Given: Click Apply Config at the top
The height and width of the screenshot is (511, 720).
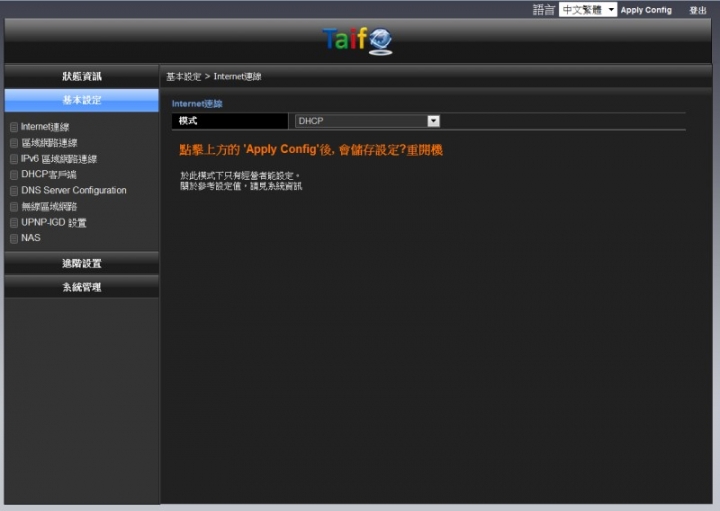Looking at the screenshot, I should point(646,10).
